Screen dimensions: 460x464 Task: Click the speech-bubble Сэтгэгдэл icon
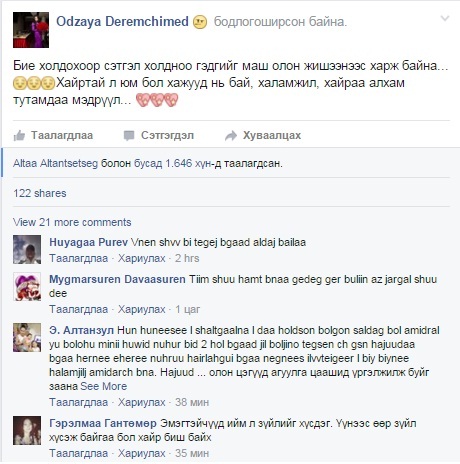(129, 136)
